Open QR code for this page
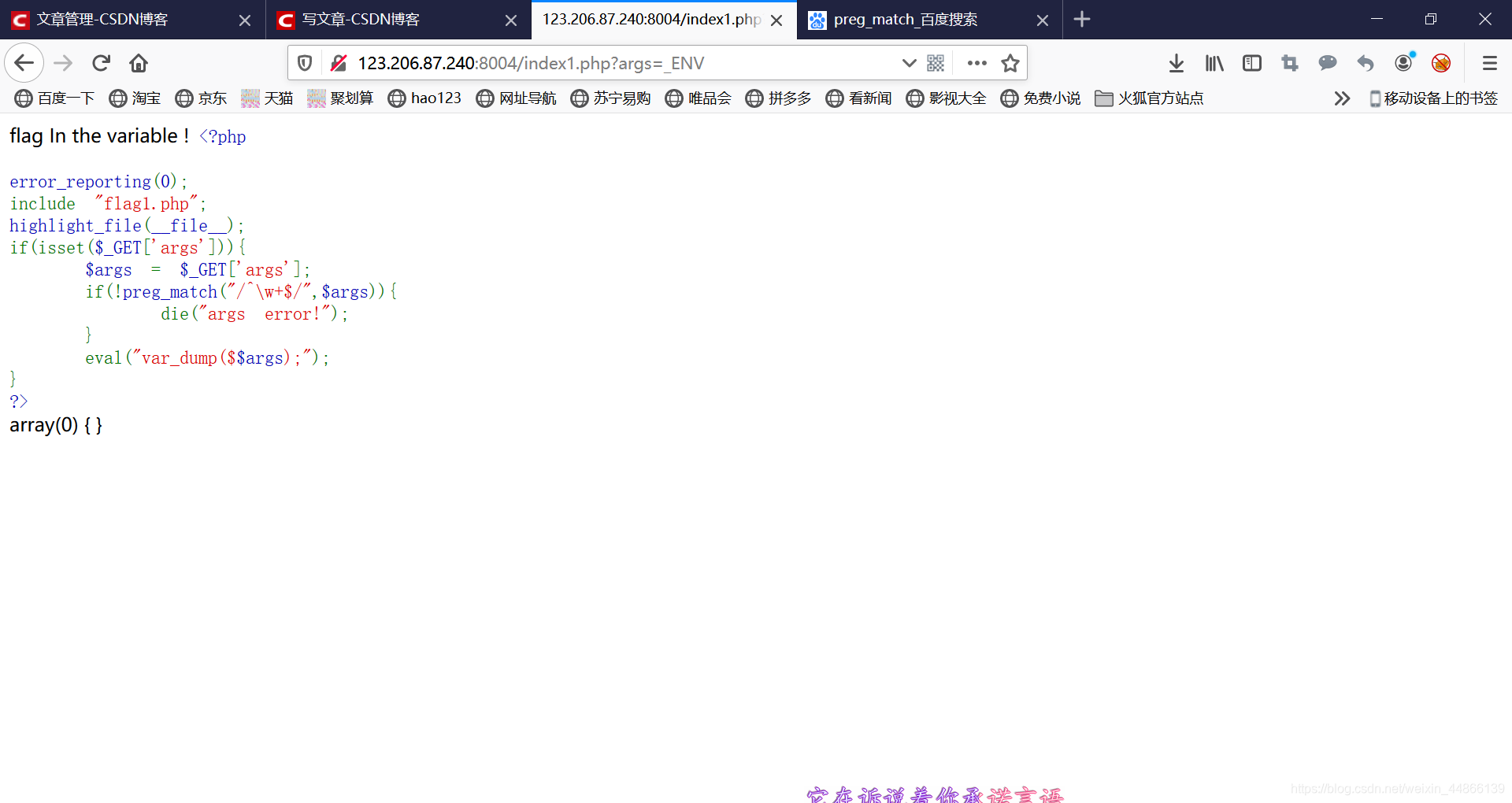This screenshot has width=1512, height=803. coord(936,63)
